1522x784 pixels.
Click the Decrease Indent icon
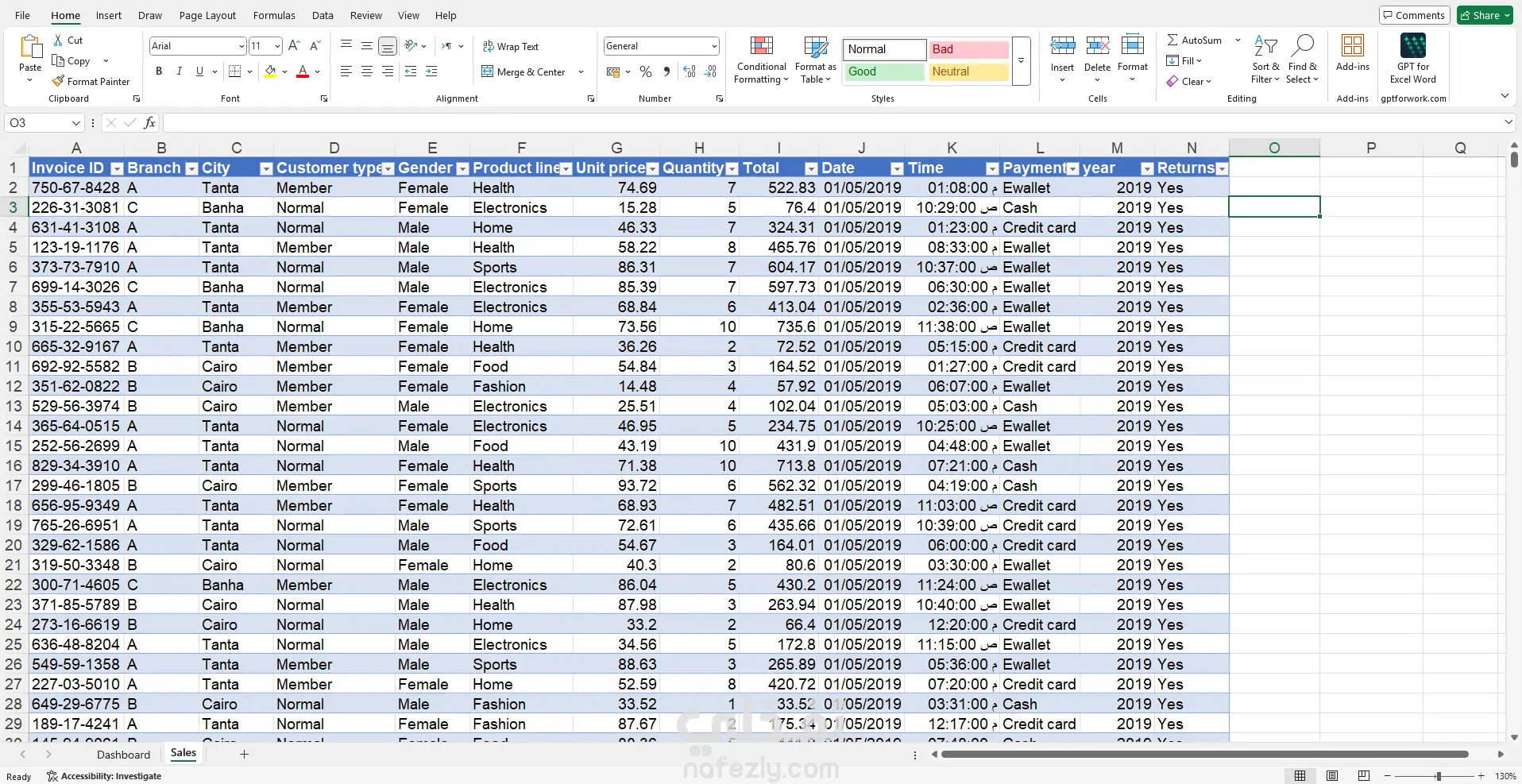click(x=411, y=71)
